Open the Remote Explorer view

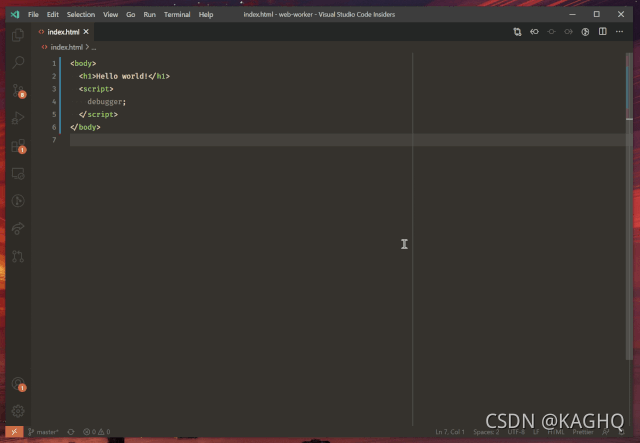(18, 174)
